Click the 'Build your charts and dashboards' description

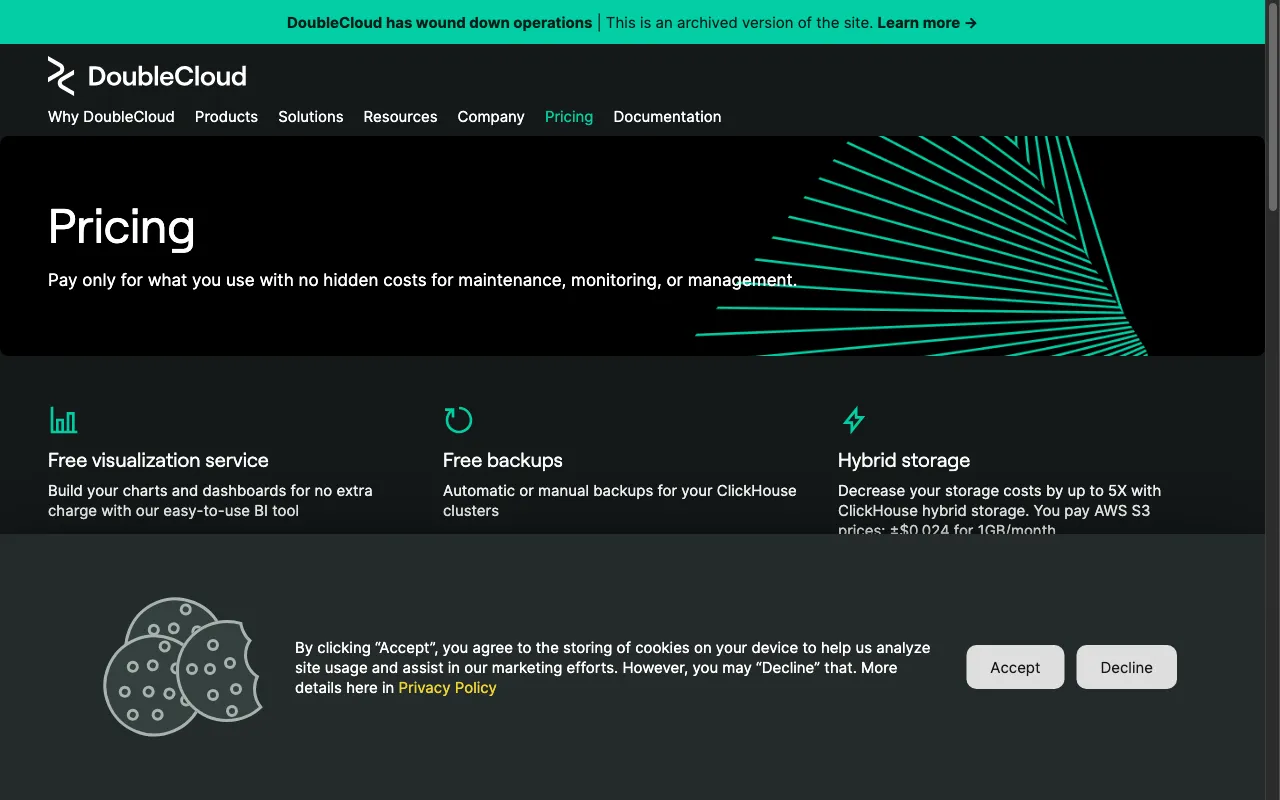[x=210, y=501]
